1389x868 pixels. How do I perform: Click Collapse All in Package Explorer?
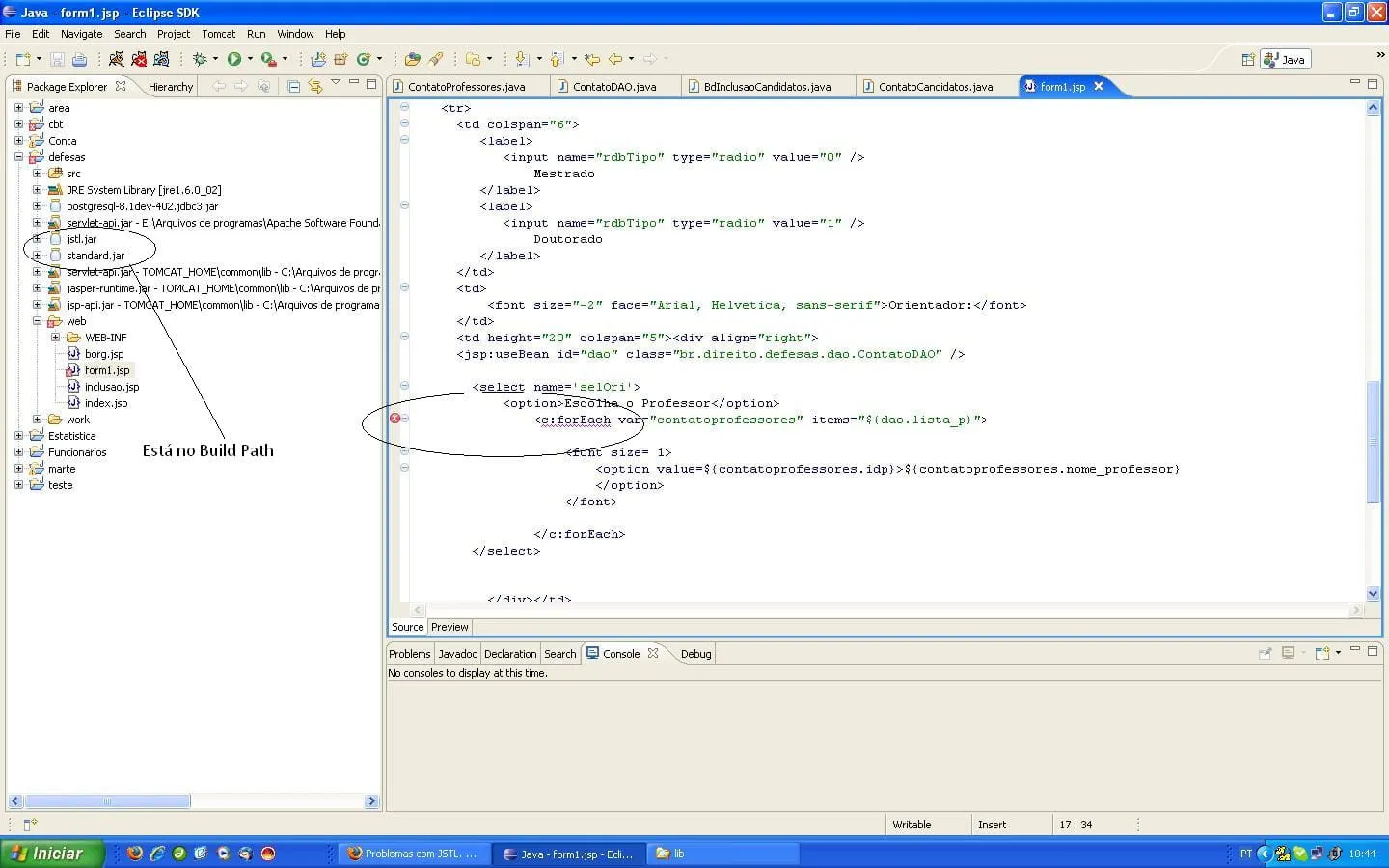click(x=294, y=86)
